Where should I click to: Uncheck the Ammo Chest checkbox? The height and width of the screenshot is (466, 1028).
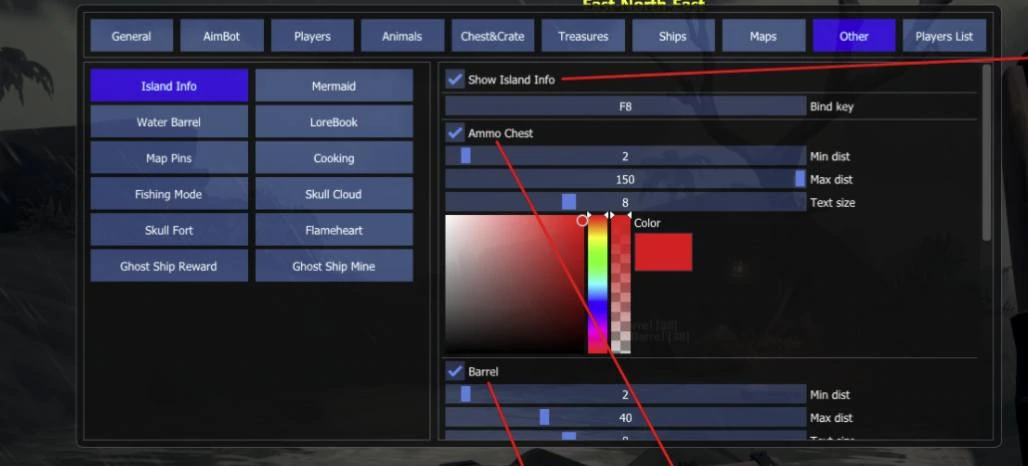[x=455, y=133]
